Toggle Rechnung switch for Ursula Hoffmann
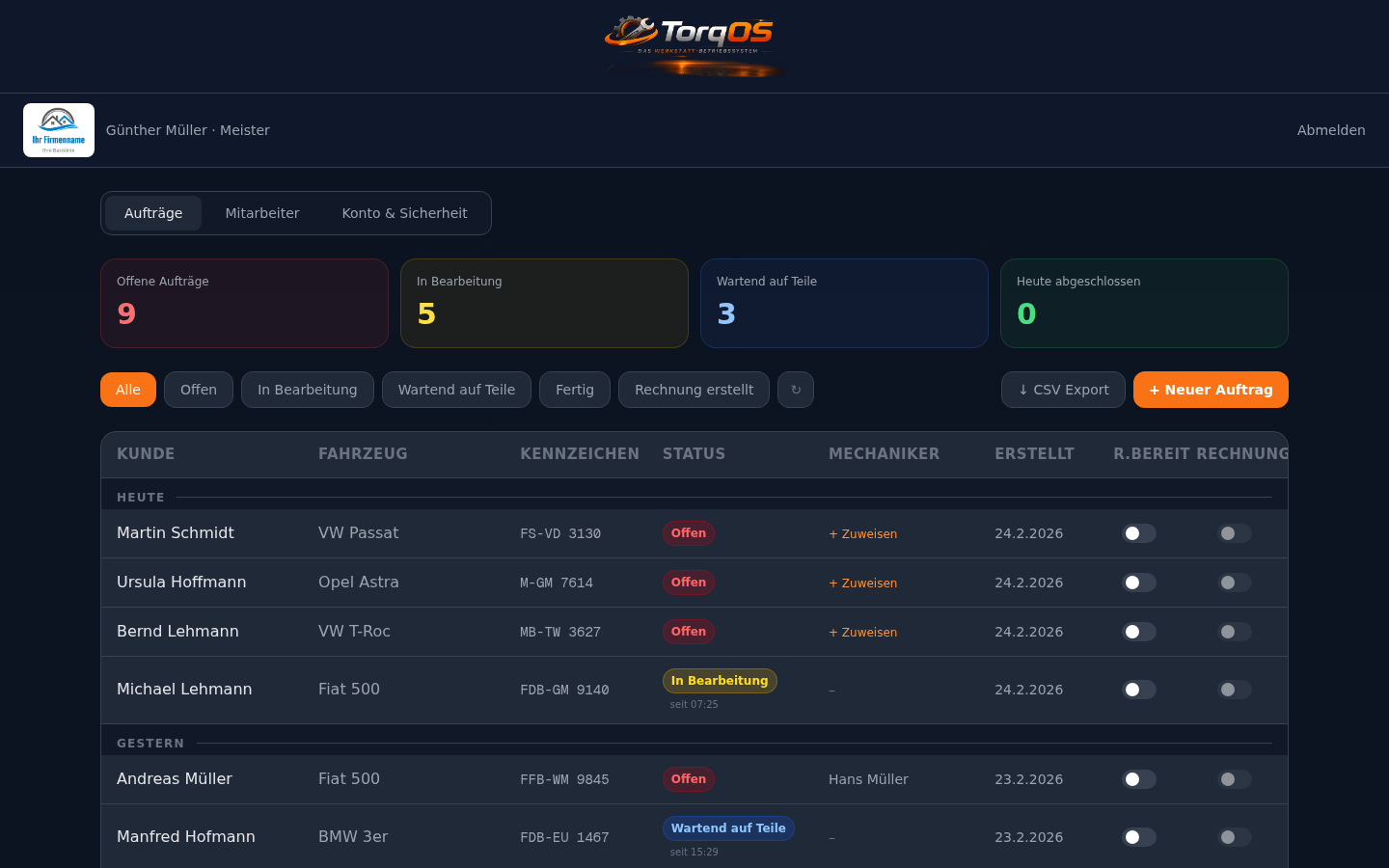 pyautogui.click(x=1234, y=583)
